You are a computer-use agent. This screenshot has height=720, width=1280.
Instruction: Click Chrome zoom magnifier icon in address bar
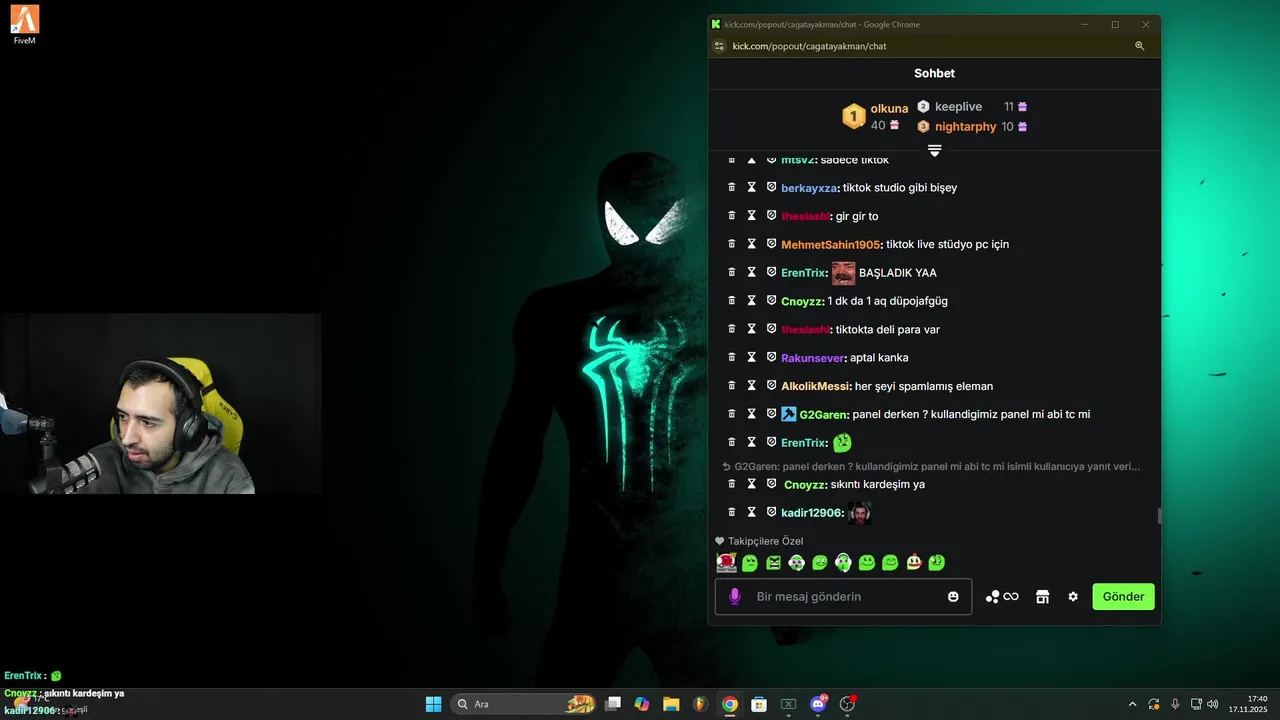point(1139,46)
